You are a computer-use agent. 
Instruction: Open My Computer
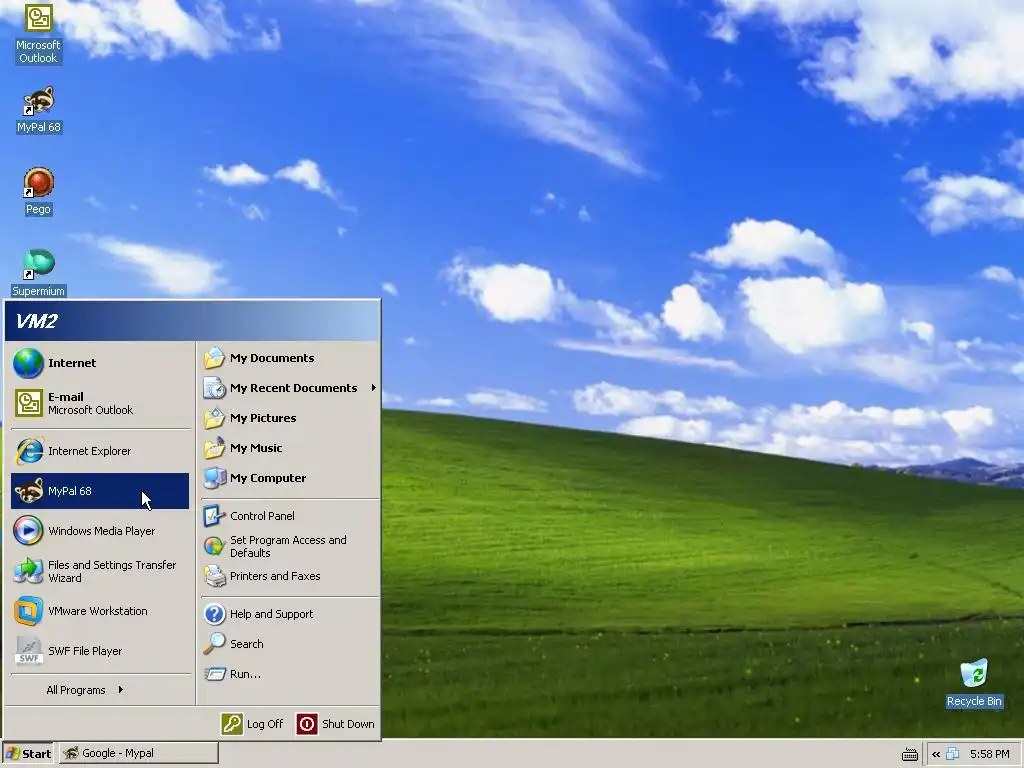point(290,478)
